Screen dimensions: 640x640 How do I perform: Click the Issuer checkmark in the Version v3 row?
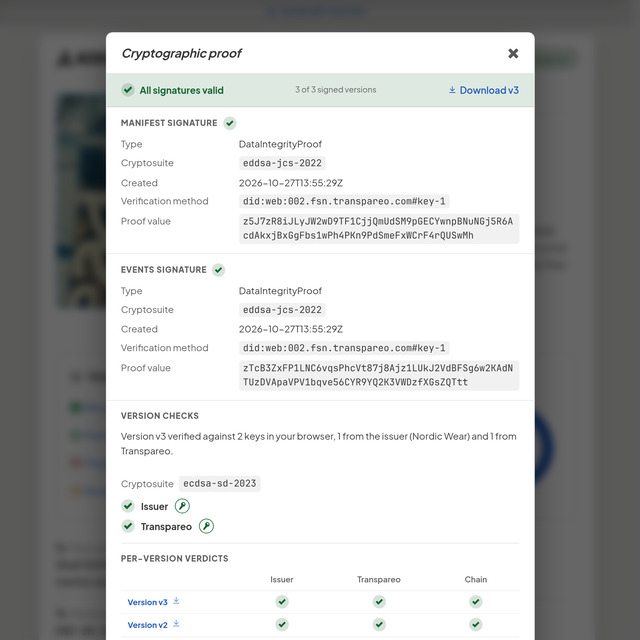[x=282, y=602]
